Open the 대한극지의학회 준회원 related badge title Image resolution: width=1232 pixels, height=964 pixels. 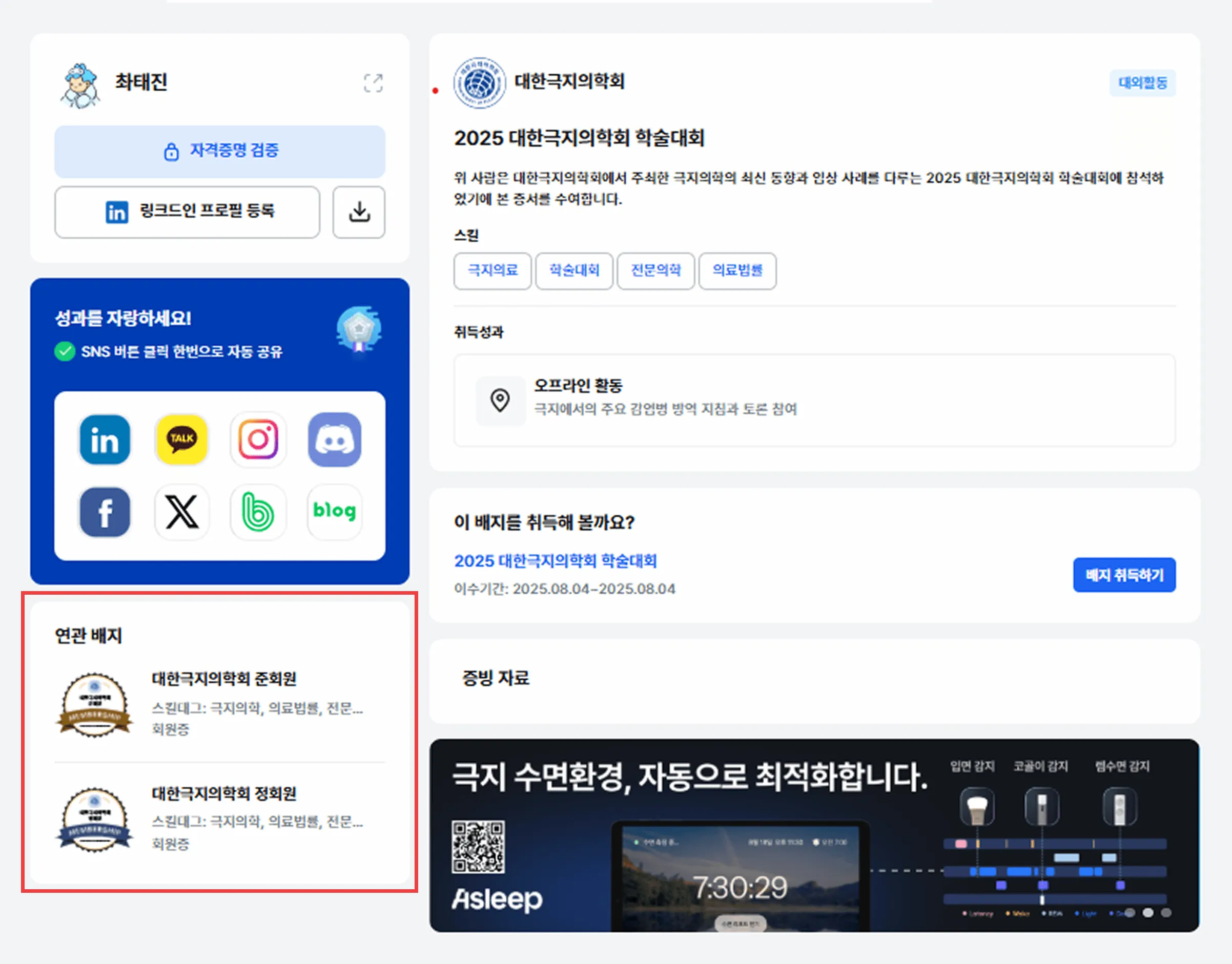(224, 678)
